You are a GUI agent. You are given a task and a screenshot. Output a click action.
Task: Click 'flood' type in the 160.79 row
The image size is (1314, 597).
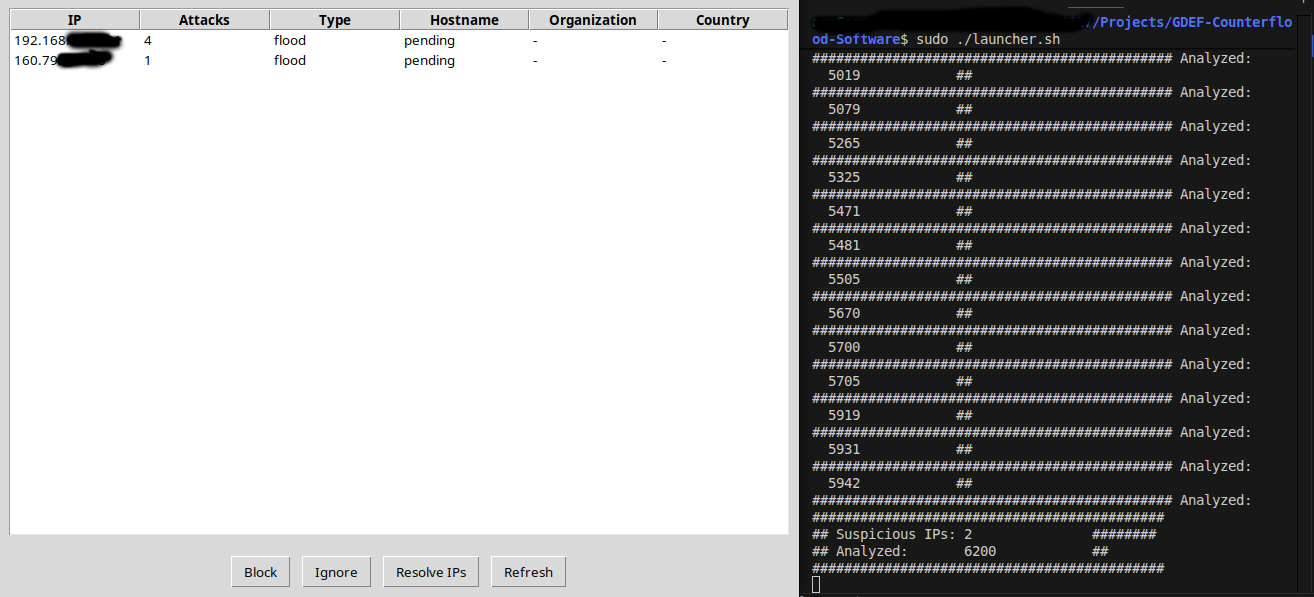[290, 60]
